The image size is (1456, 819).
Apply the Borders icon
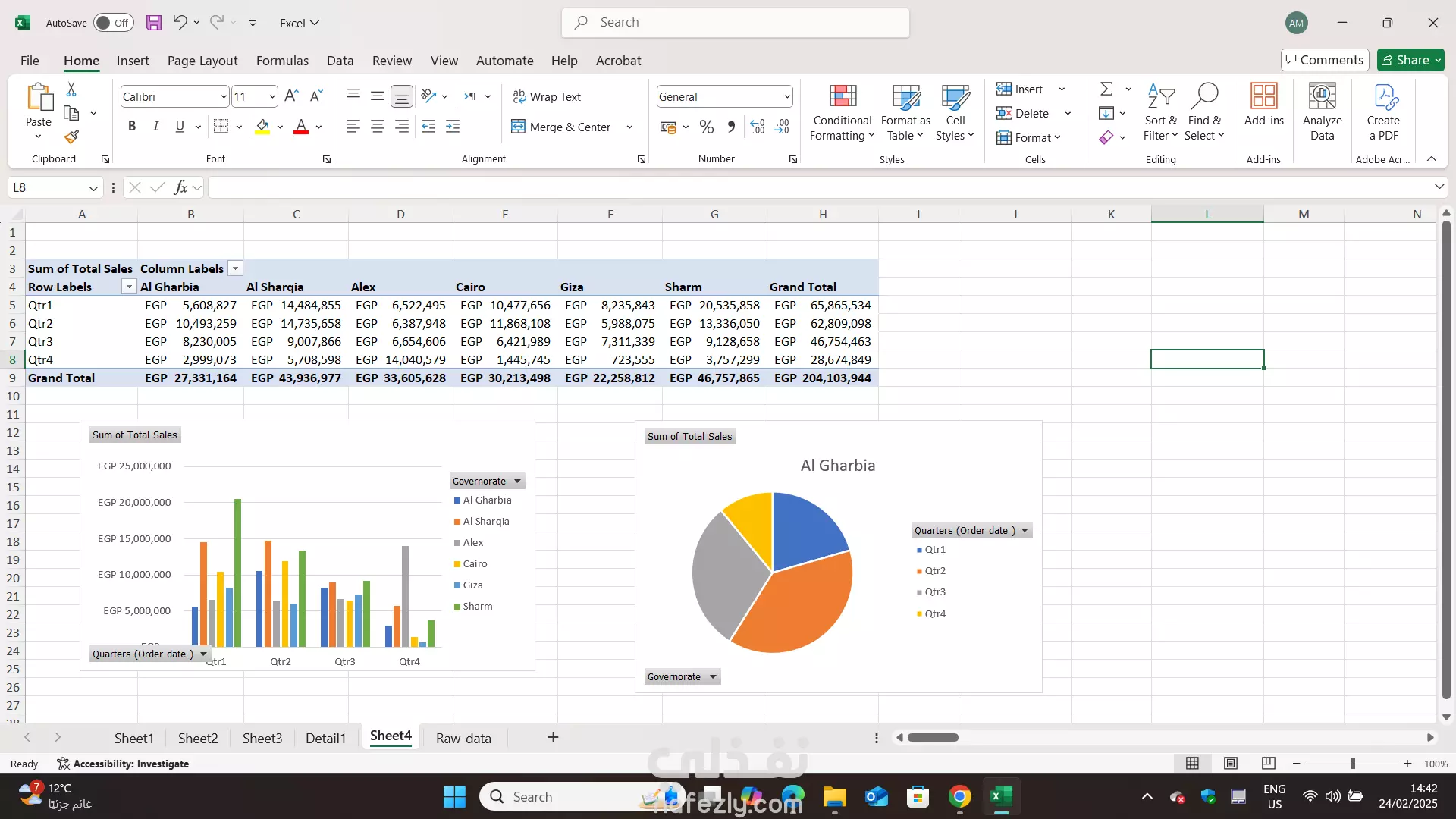click(221, 127)
